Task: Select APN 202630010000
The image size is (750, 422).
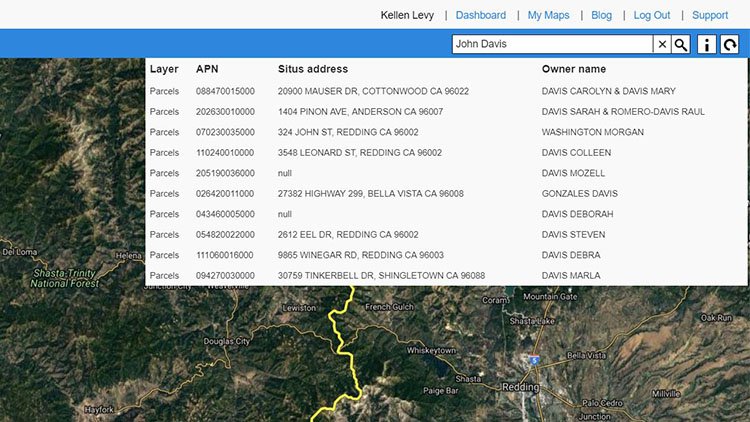Action: tap(225, 111)
